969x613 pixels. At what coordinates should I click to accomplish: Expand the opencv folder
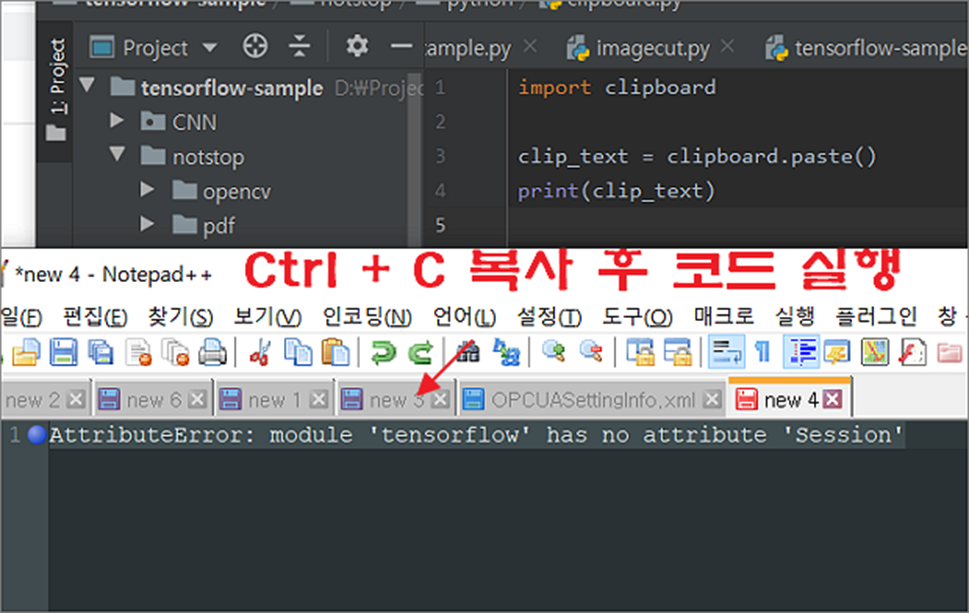[147, 189]
